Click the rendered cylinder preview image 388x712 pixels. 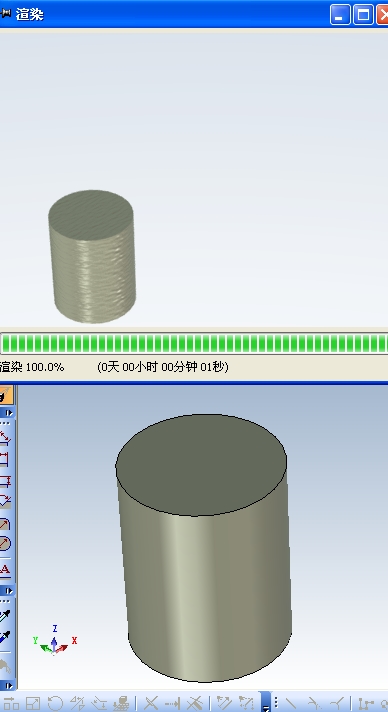pos(92,257)
